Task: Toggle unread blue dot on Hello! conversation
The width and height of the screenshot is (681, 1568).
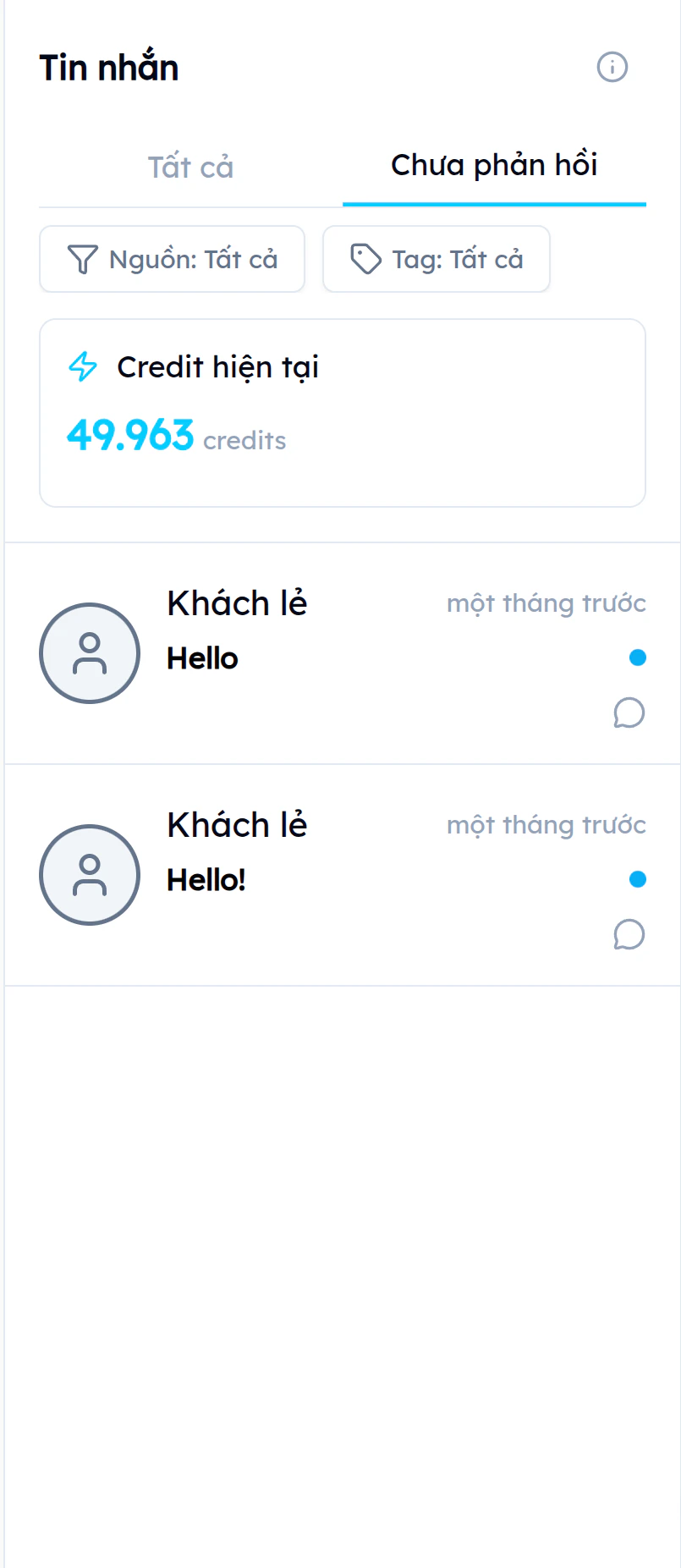Action: pos(637,879)
